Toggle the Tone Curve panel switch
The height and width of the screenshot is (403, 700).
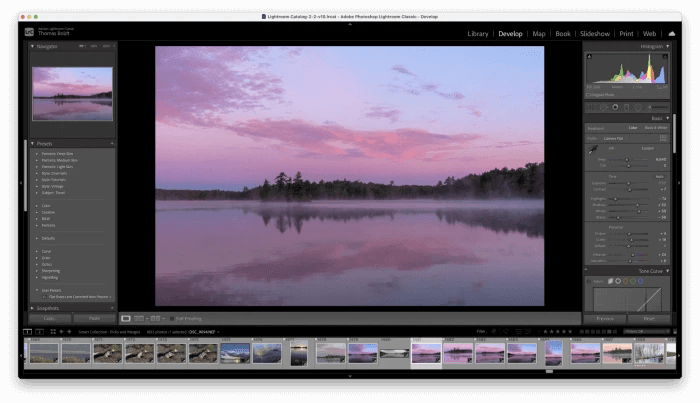586,270
